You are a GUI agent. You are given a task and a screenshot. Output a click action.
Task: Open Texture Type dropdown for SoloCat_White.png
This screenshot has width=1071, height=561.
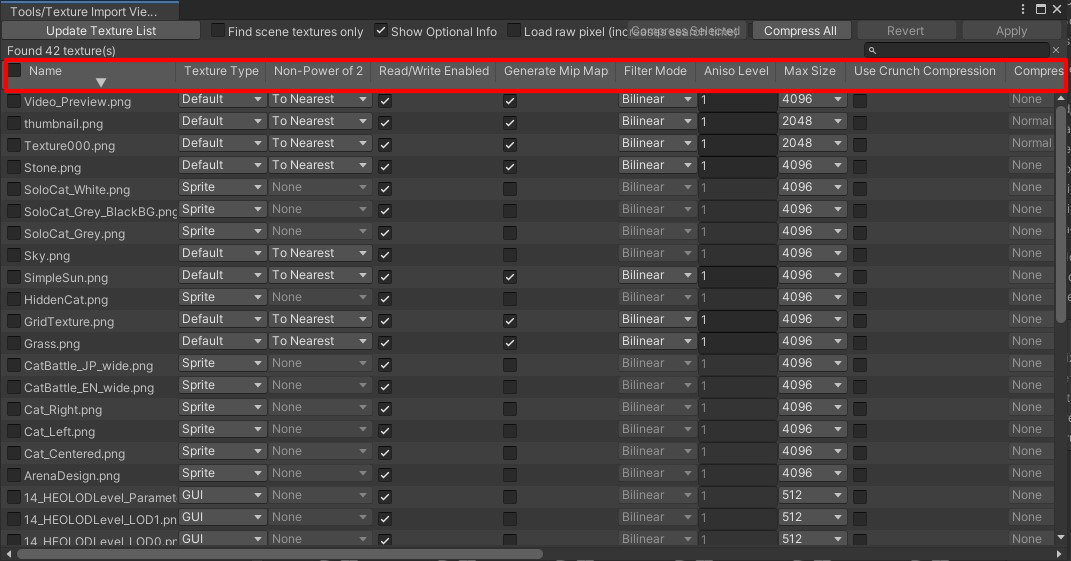[x=222, y=187]
